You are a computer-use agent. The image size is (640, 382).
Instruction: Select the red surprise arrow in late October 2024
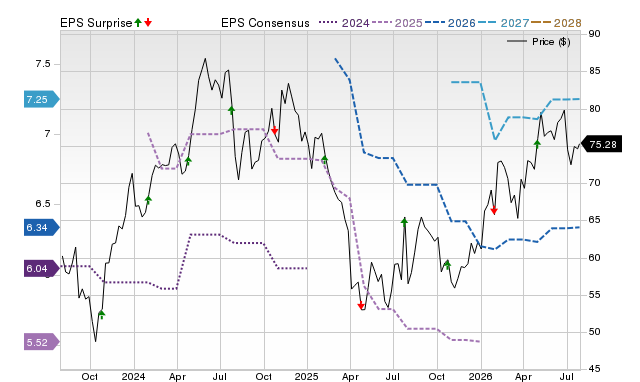pyautogui.click(x=275, y=131)
